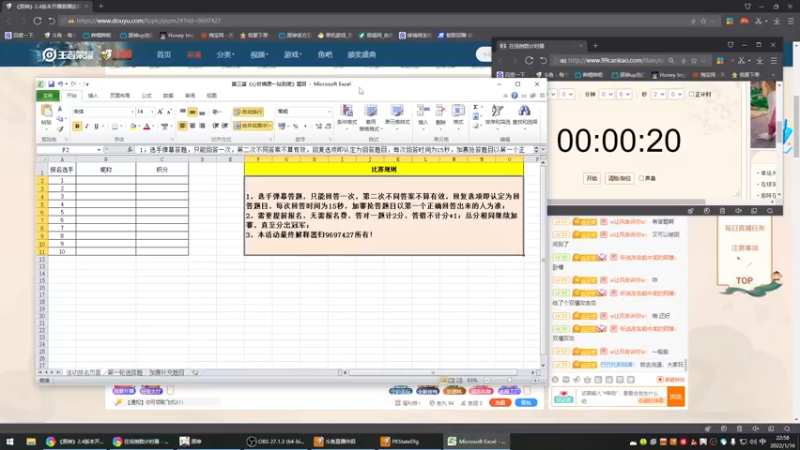The width and height of the screenshot is (800, 450).
Task: Switch to the Insert ribbon tab
Action: click(x=93, y=95)
